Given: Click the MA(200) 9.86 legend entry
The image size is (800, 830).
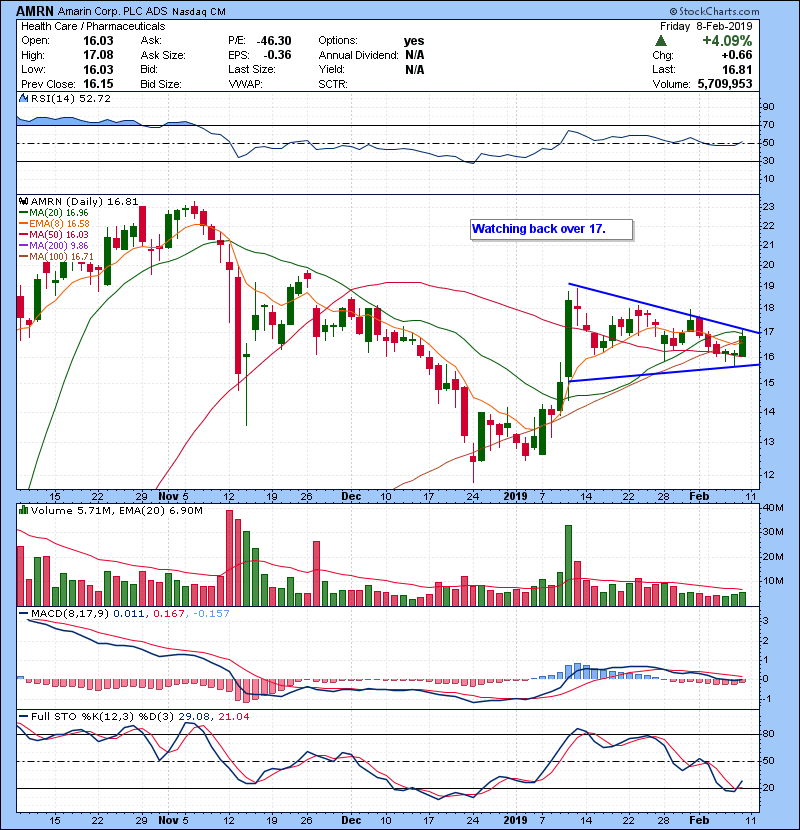Looking at the screenshot, I should [x=53, y=246].
